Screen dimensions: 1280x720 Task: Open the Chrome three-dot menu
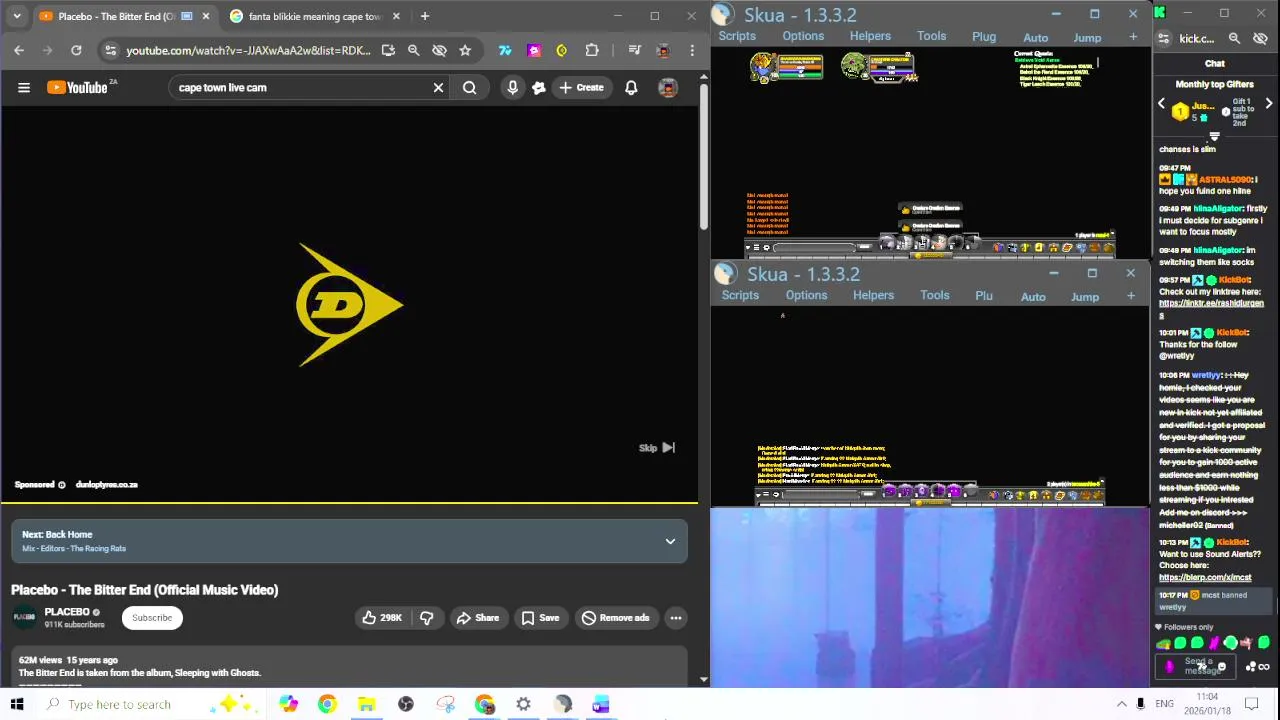691,50
